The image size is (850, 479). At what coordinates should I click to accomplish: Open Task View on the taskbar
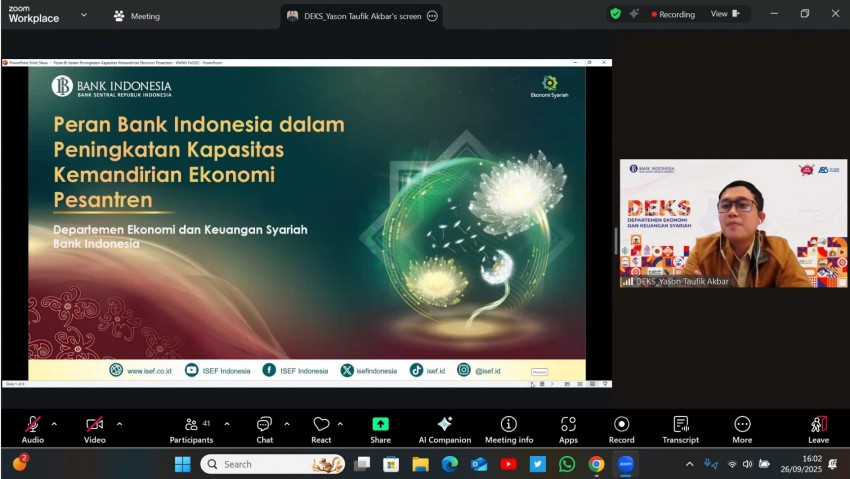[362, 464]
